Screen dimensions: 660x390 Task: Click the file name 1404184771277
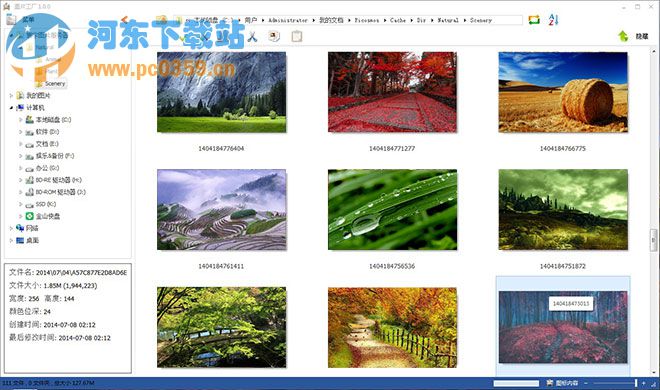point(392,149)
